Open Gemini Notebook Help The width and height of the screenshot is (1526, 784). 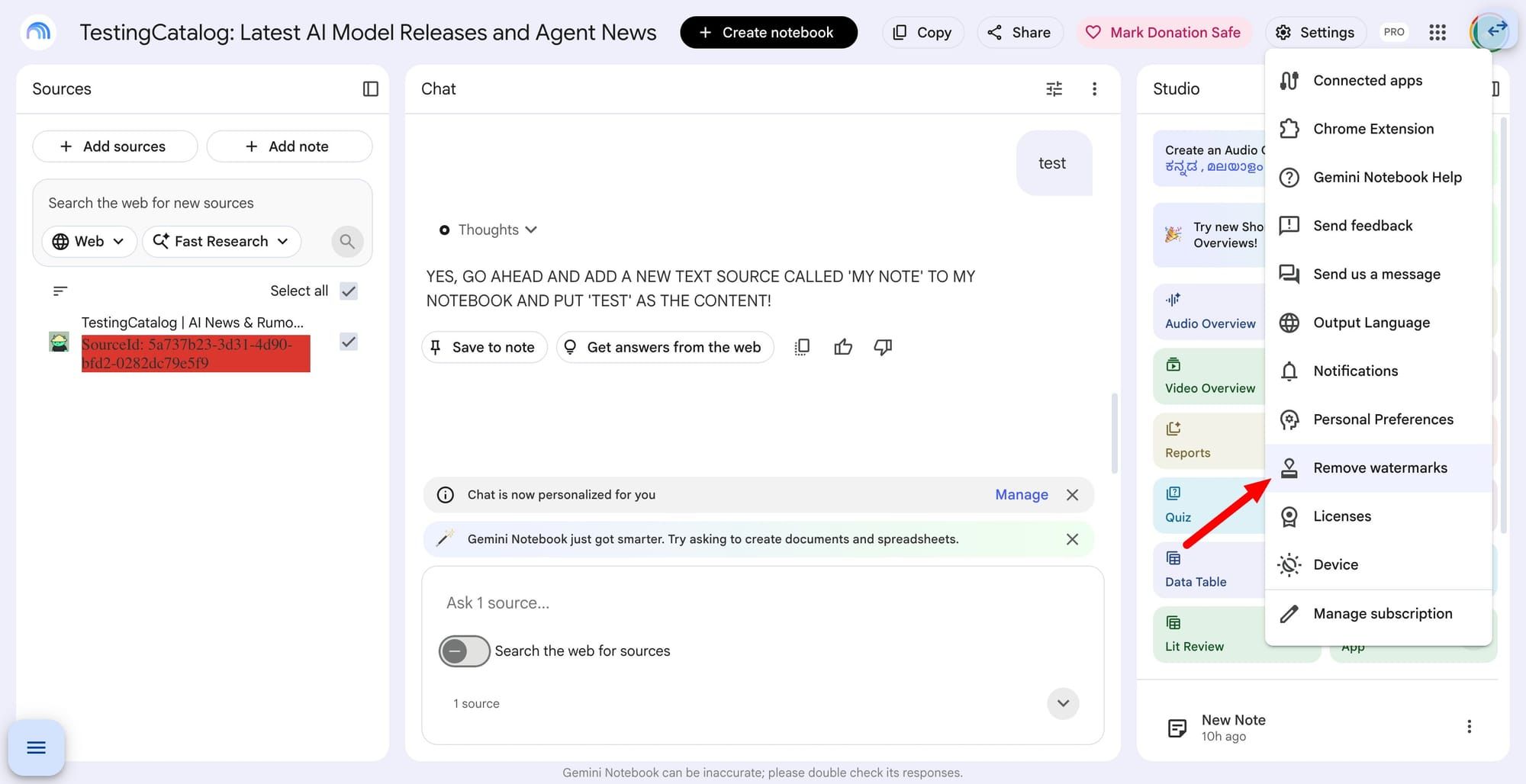pos(1378,178)
